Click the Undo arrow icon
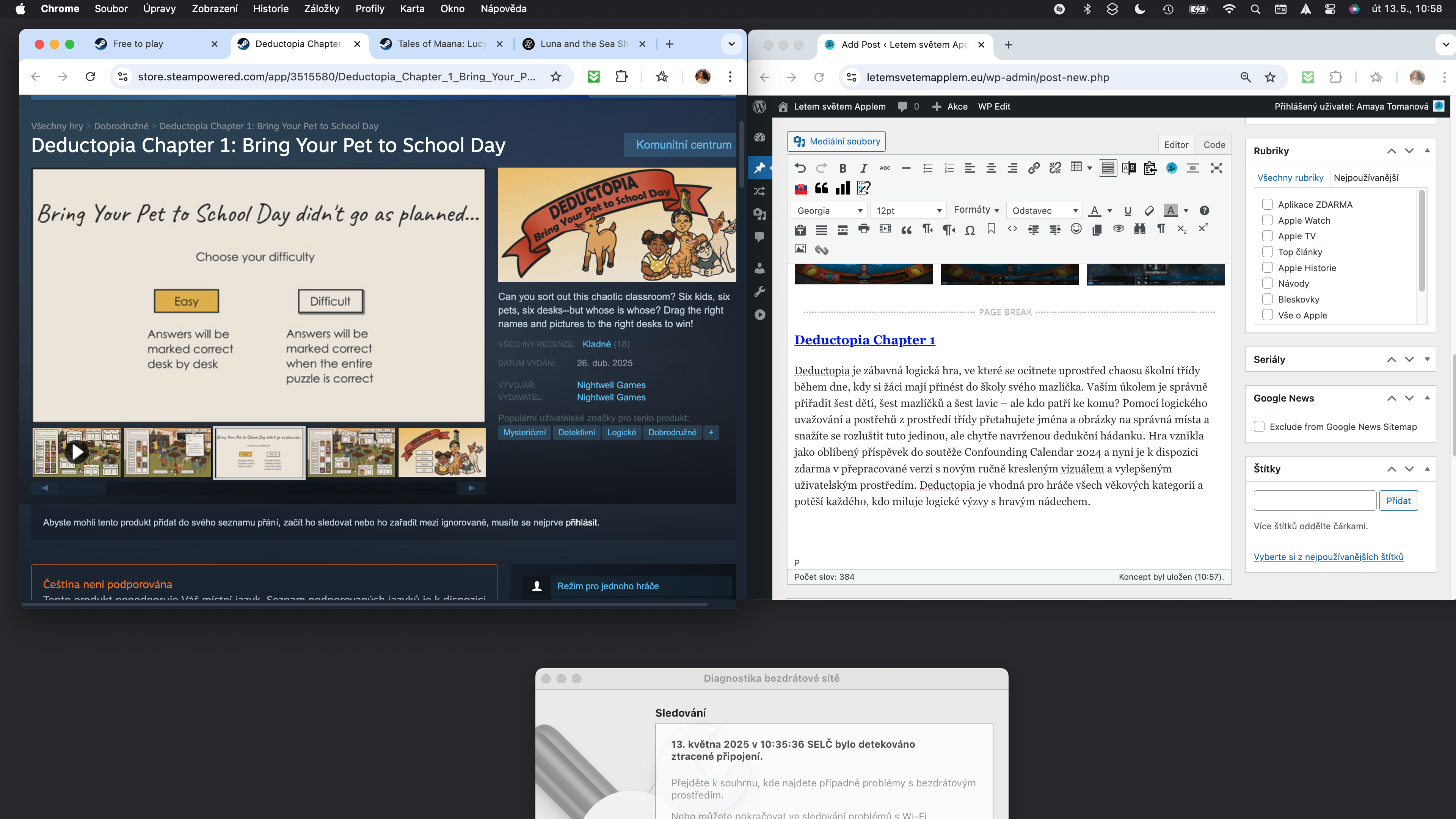This screenshot has width=1456, height=819. click(800, 168)
